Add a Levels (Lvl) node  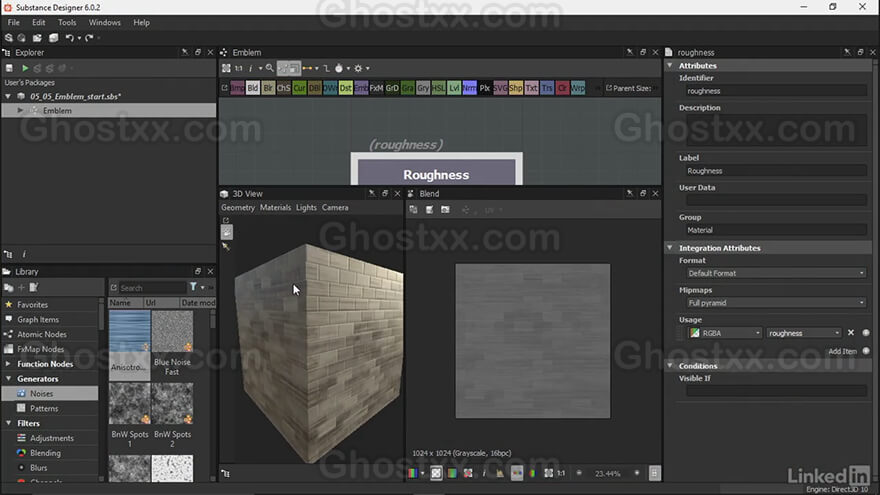(454, 88)
